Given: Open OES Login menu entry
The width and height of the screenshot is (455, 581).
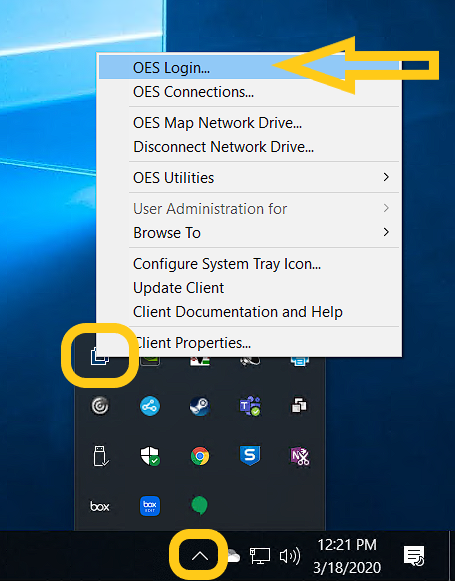Looking at the screenshot, I should point(250,67).
